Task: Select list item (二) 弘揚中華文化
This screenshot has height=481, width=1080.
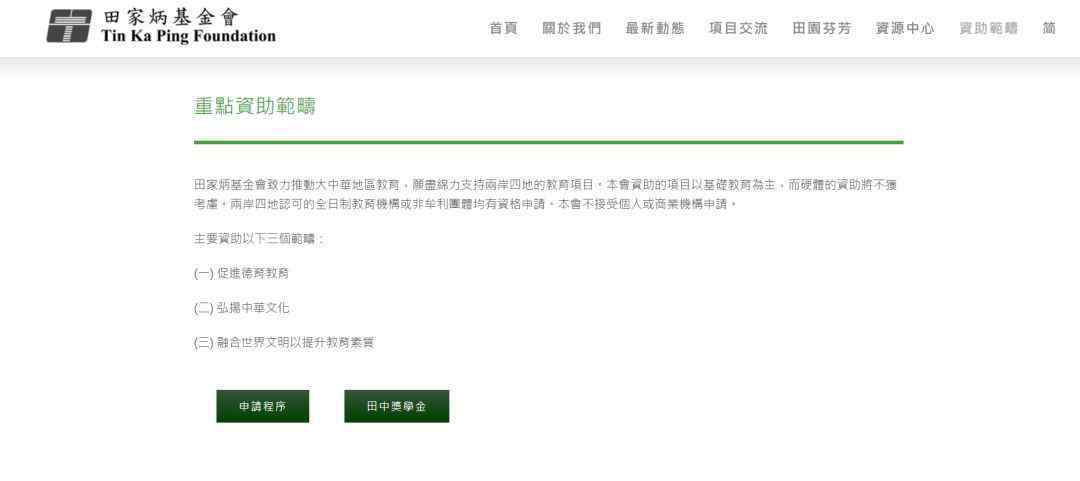Action: 241,308
